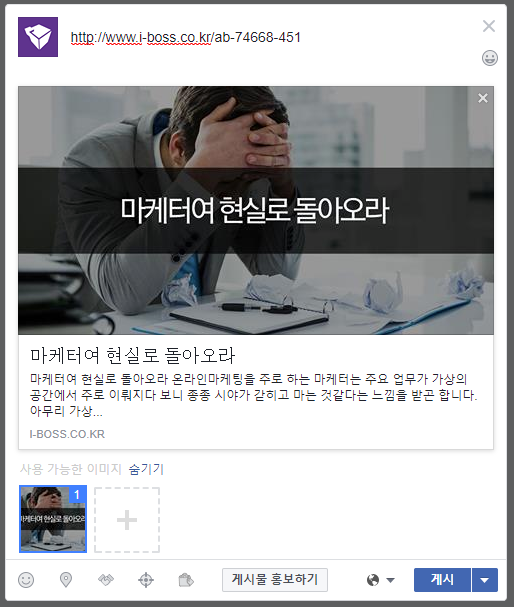Click the 마케터여 현실로 돌아오라 link title

click(132, 355)
